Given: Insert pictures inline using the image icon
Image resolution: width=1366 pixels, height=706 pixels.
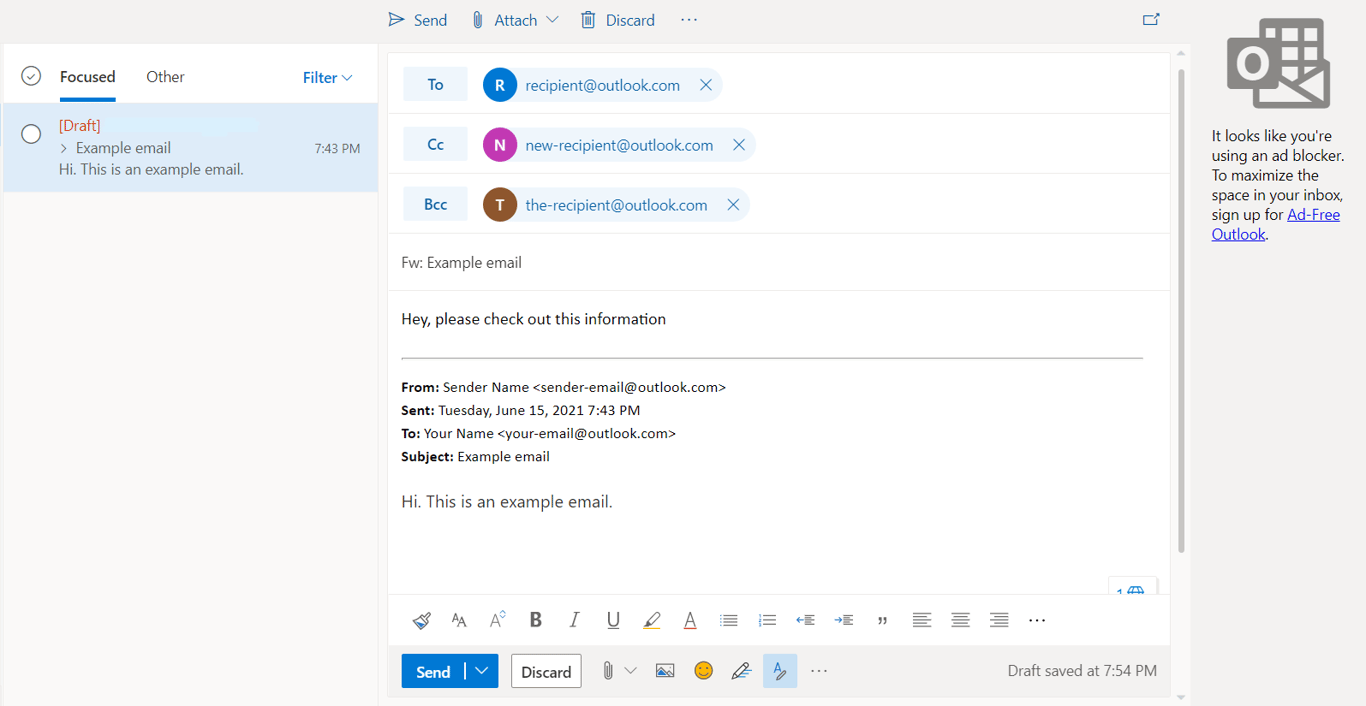Looking at the screenshot, I should pyautogui.click(x=665, y=670).
